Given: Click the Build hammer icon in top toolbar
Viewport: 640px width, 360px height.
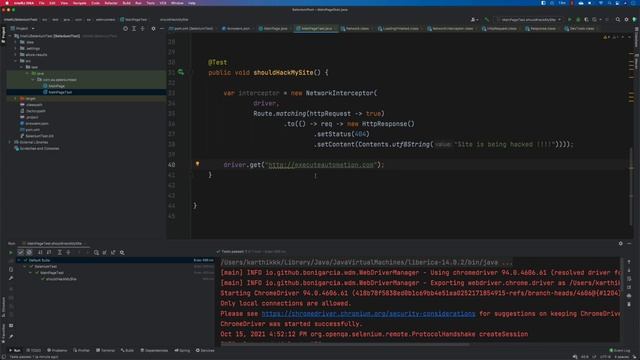Looking at the screenshot, I should pos(487,19).
